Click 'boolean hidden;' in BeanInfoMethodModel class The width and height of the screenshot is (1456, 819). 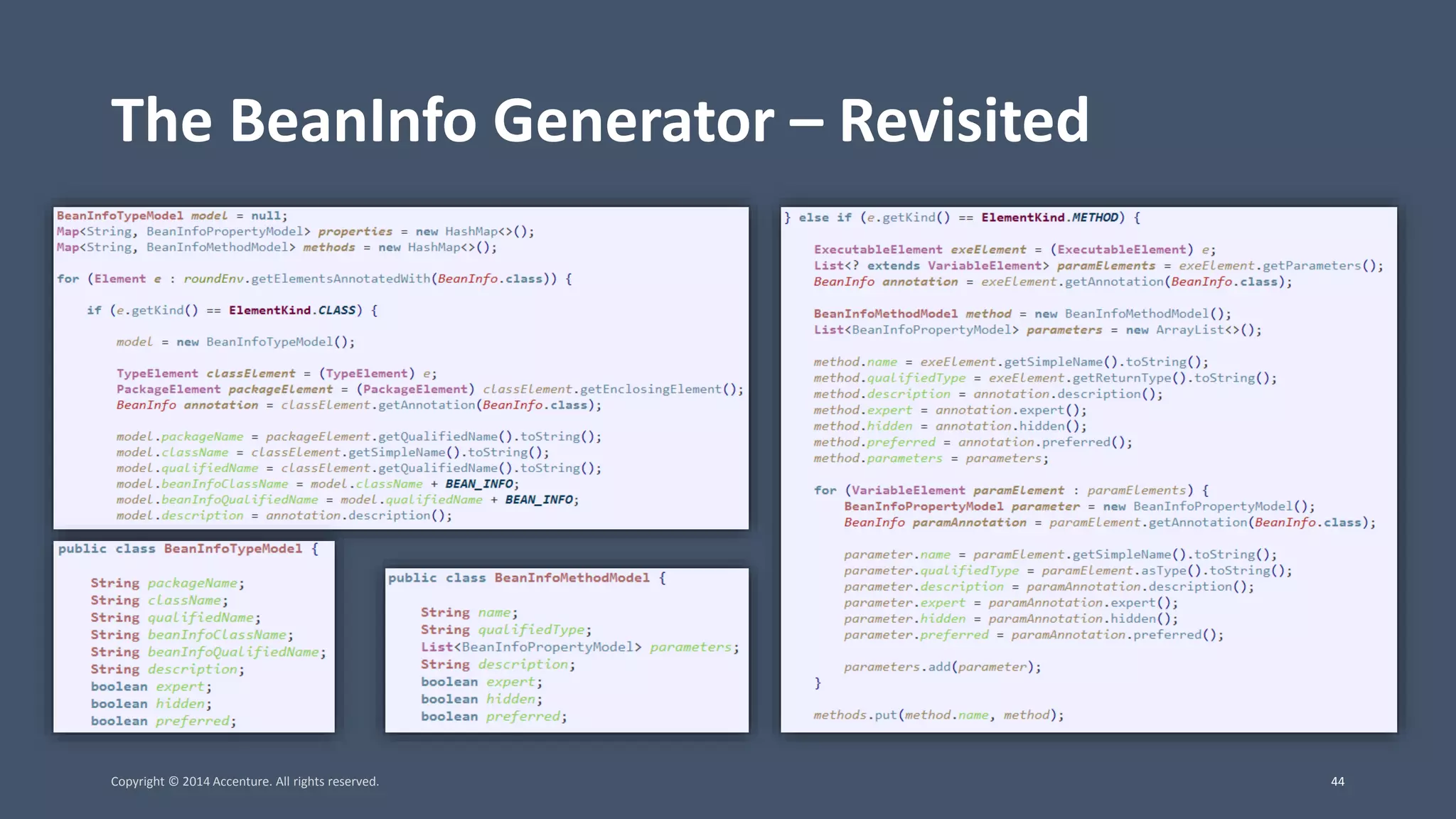click(481, 699)
